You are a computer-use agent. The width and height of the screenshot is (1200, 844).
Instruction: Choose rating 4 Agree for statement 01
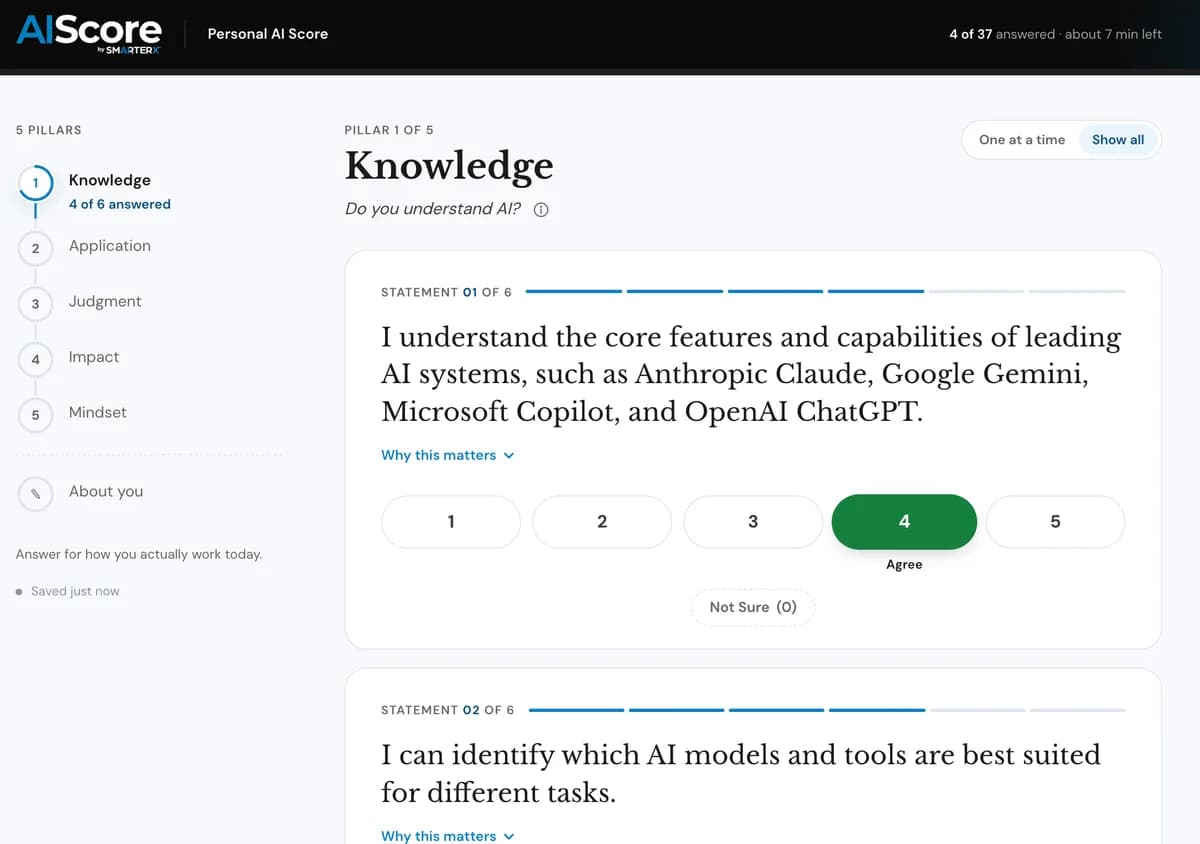point(904,521)
